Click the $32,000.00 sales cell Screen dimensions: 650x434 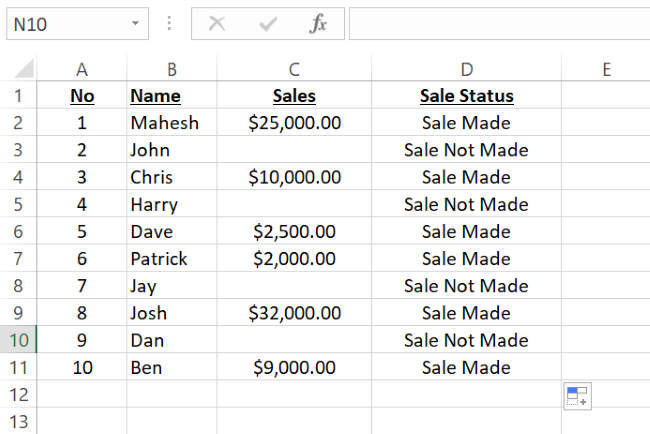click(294, 313)
